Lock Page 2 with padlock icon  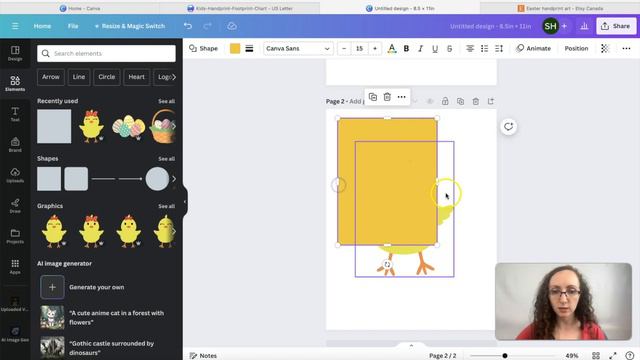(x=445, y=101)
